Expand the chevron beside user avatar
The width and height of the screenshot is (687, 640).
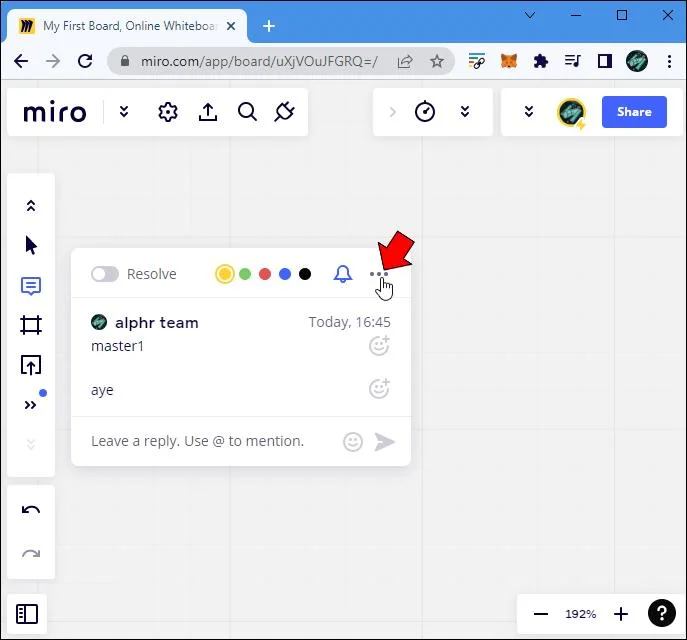point(529,112)
